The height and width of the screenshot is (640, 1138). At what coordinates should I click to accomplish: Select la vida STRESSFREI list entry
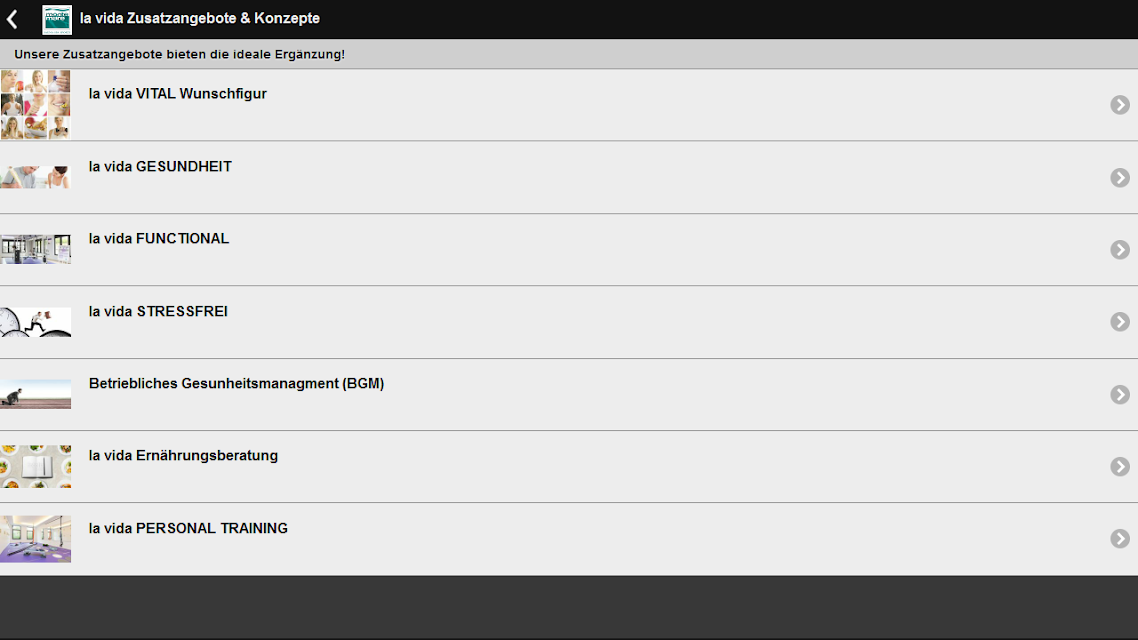[x=569, y=322]
